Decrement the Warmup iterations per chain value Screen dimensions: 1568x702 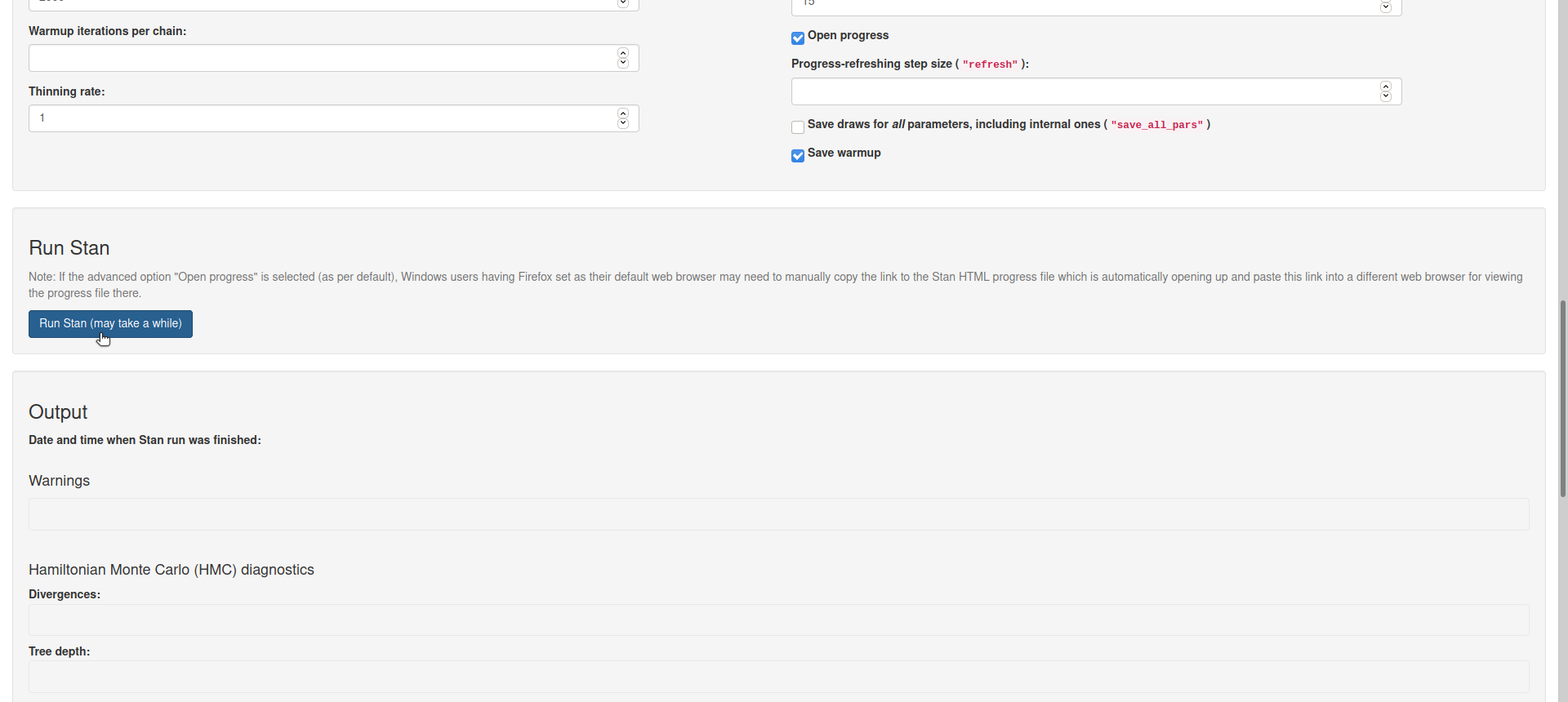tap(623, 63)
